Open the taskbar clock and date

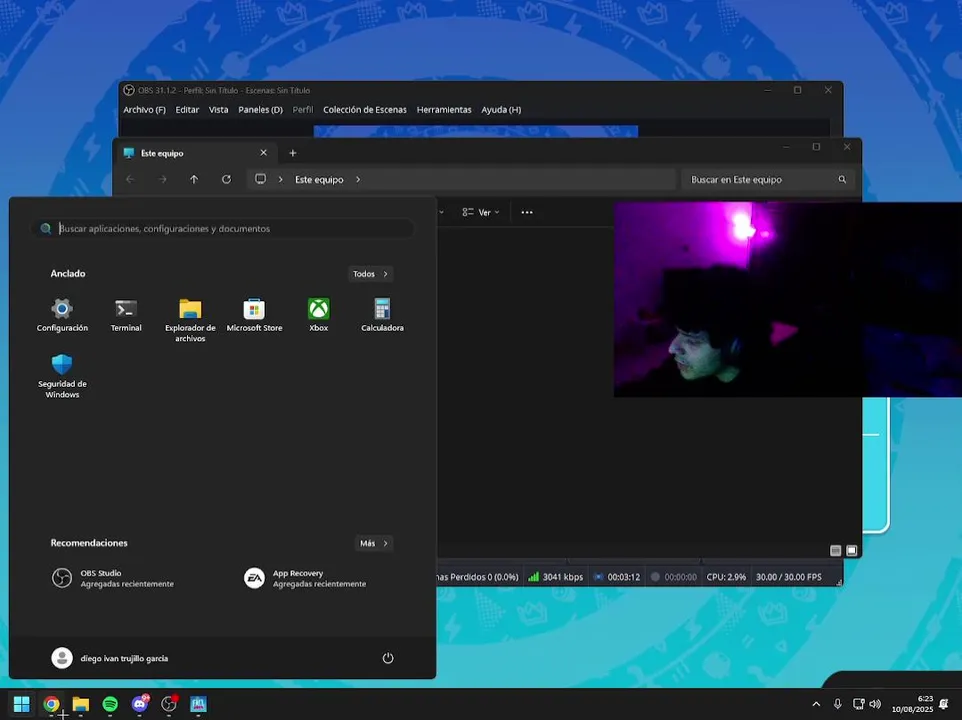912,704
